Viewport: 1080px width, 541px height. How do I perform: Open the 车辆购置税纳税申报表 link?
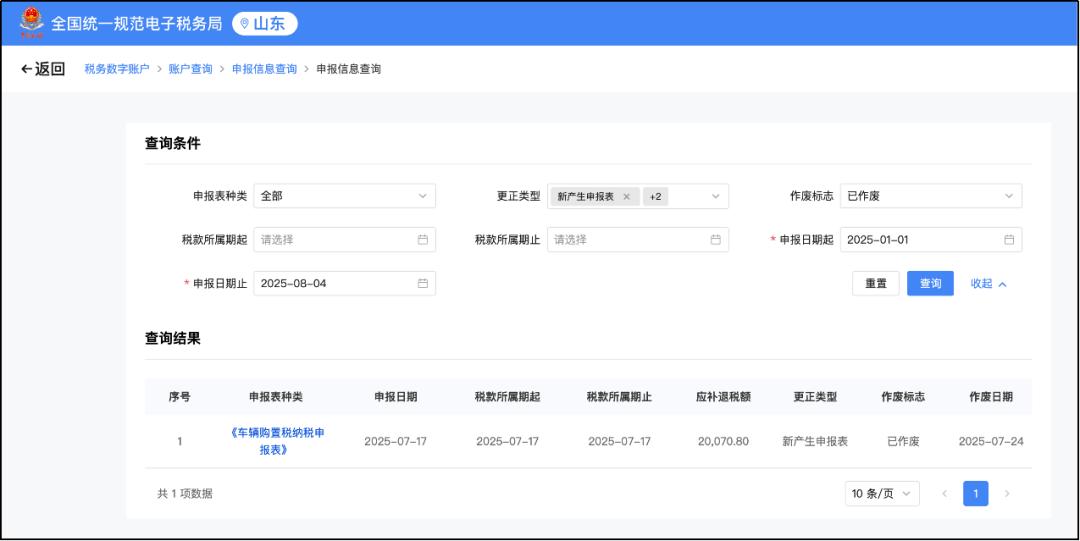point(277,441)
